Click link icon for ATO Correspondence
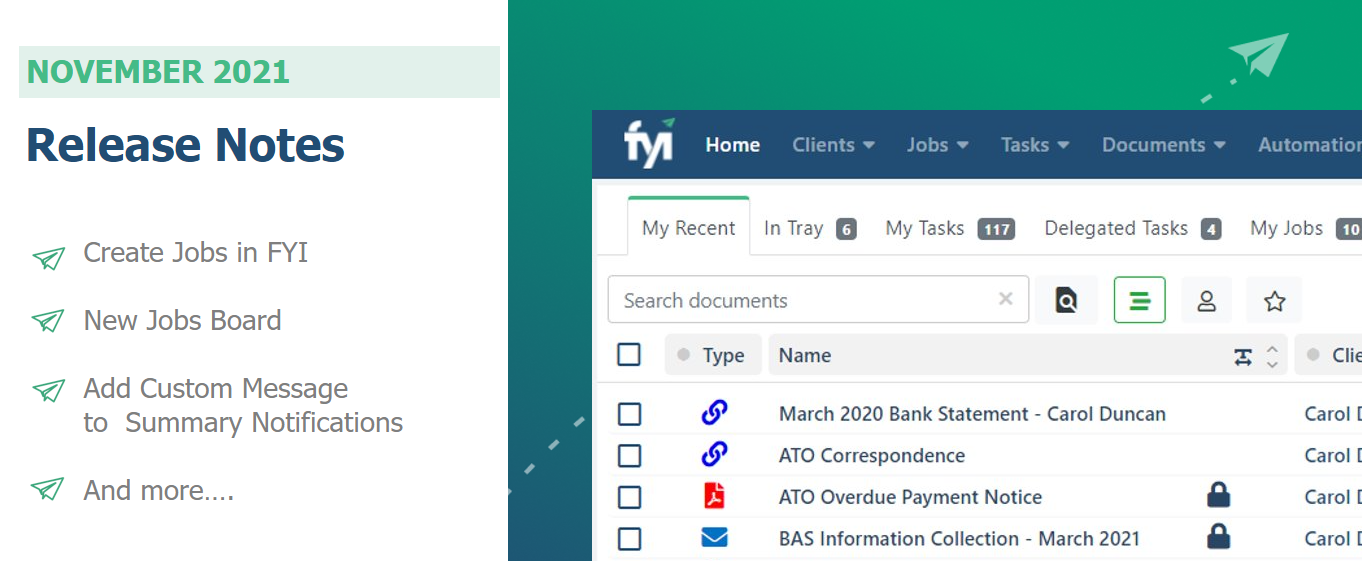Image resolution: width=1362 pixels, height=561 pixels. click(x=714, y=454)
